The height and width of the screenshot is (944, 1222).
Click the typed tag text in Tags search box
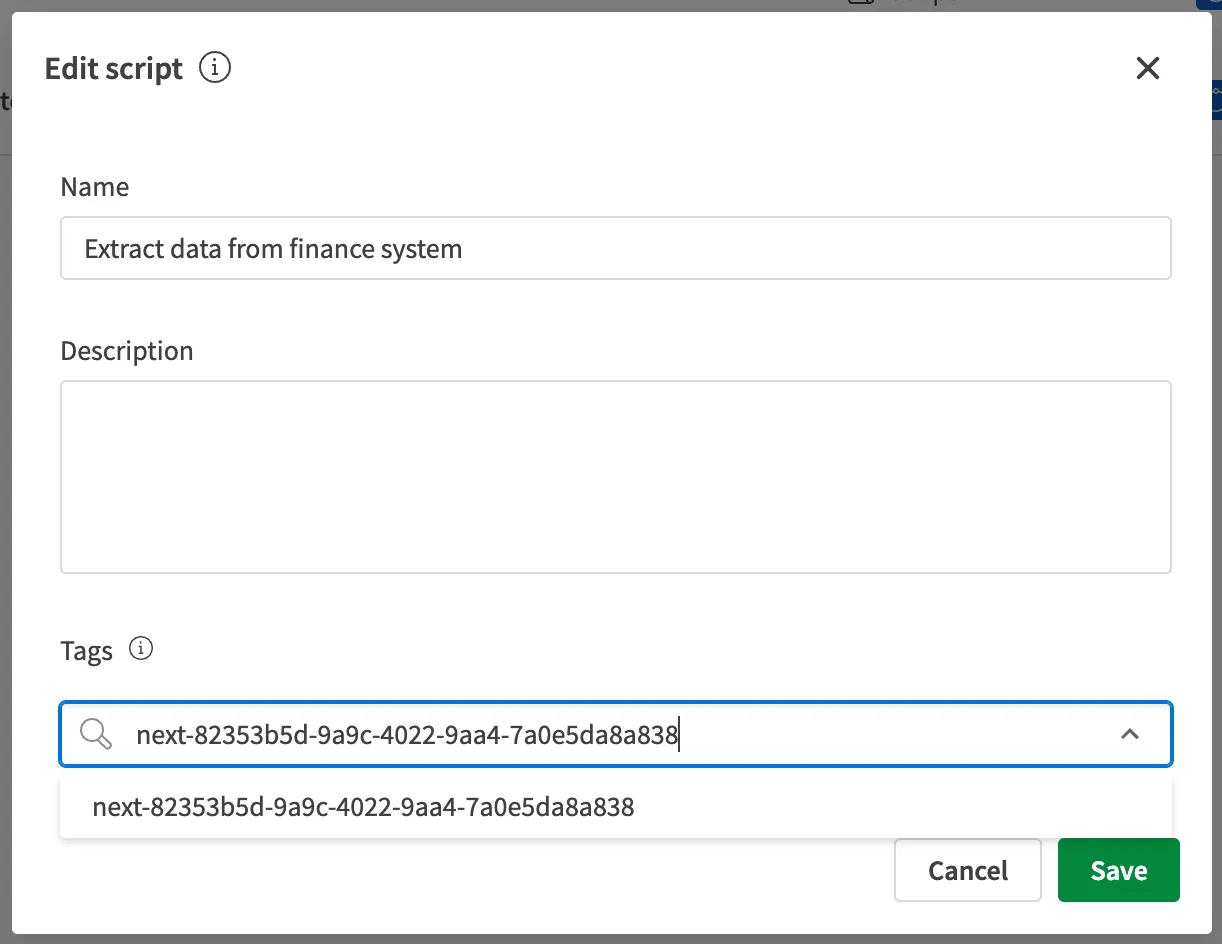point(407,736)
